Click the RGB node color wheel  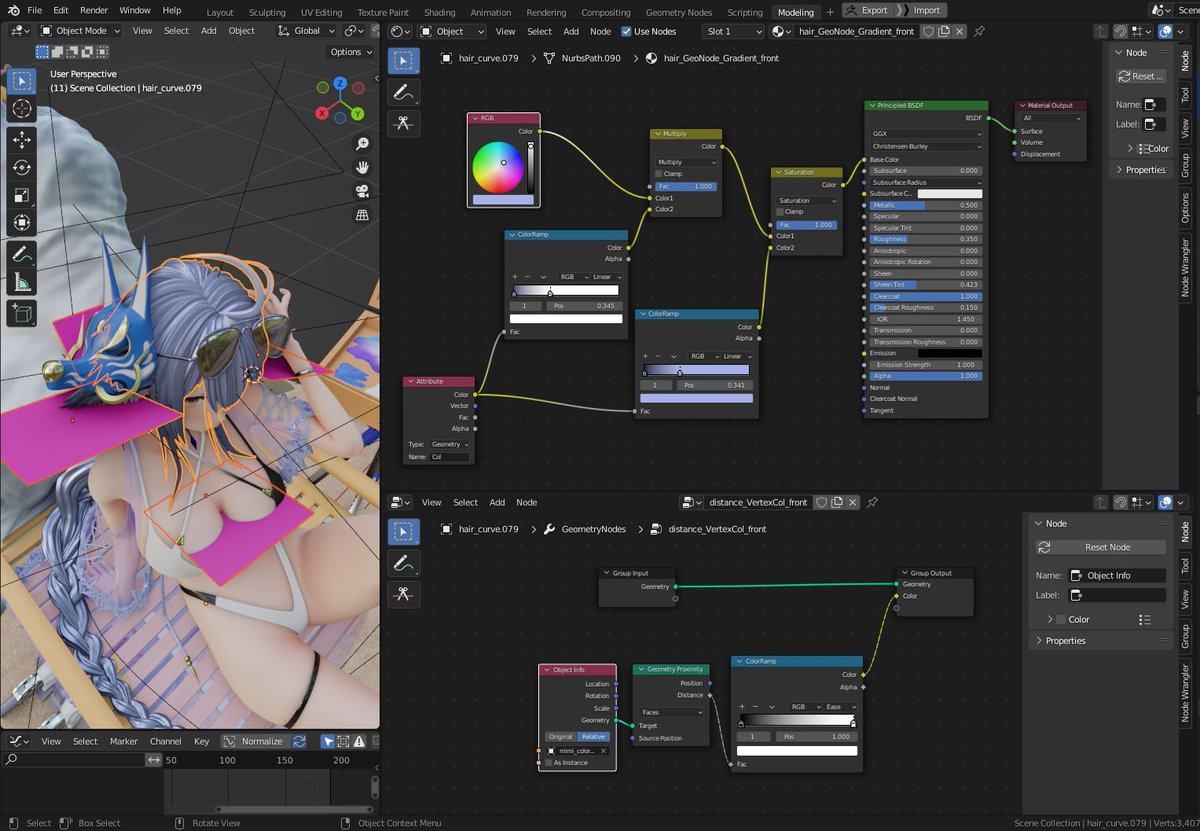click(x=498, y=167)
